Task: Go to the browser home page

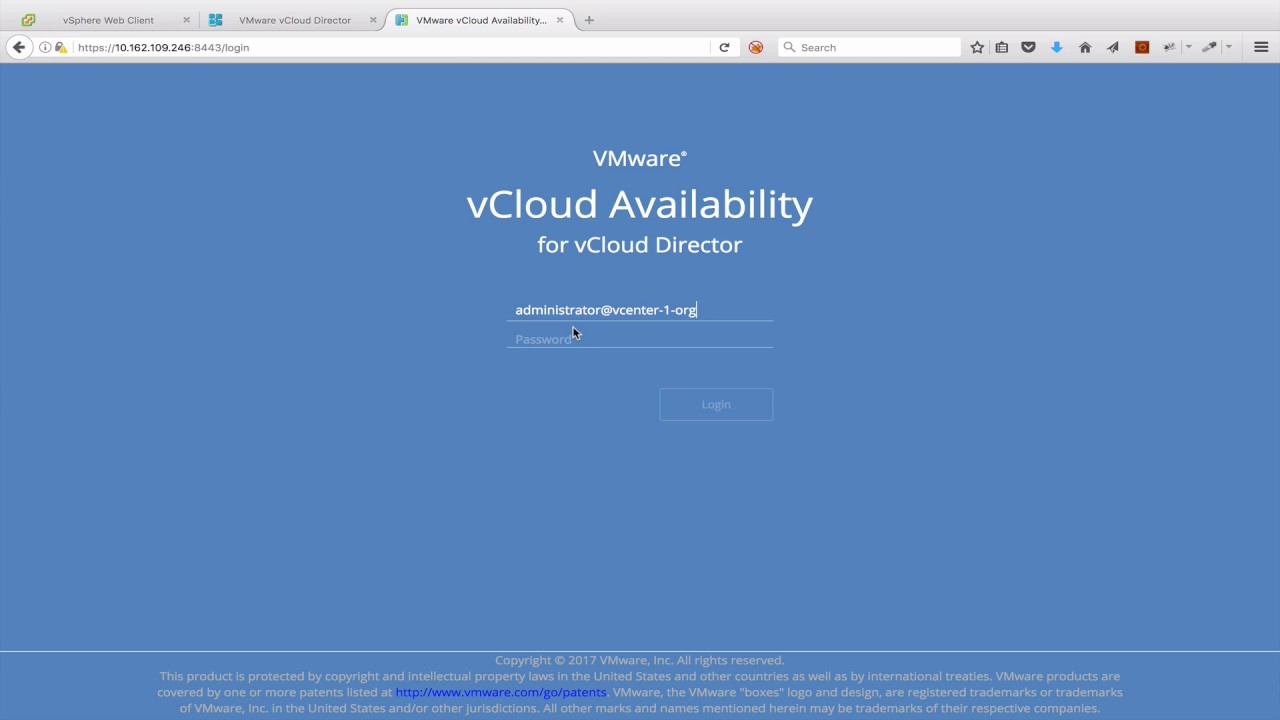Action: tap(1085, 47)
